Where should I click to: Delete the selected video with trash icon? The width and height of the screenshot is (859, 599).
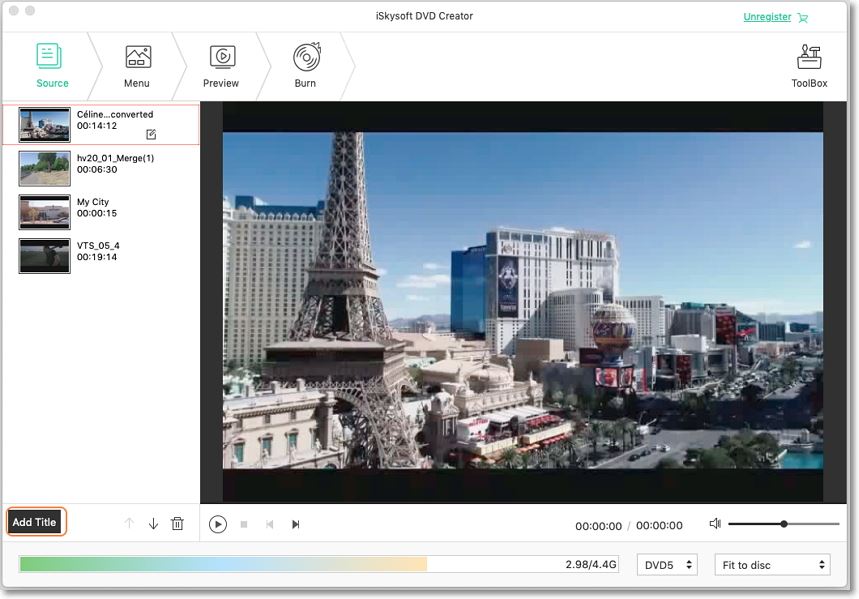point(177,522)
